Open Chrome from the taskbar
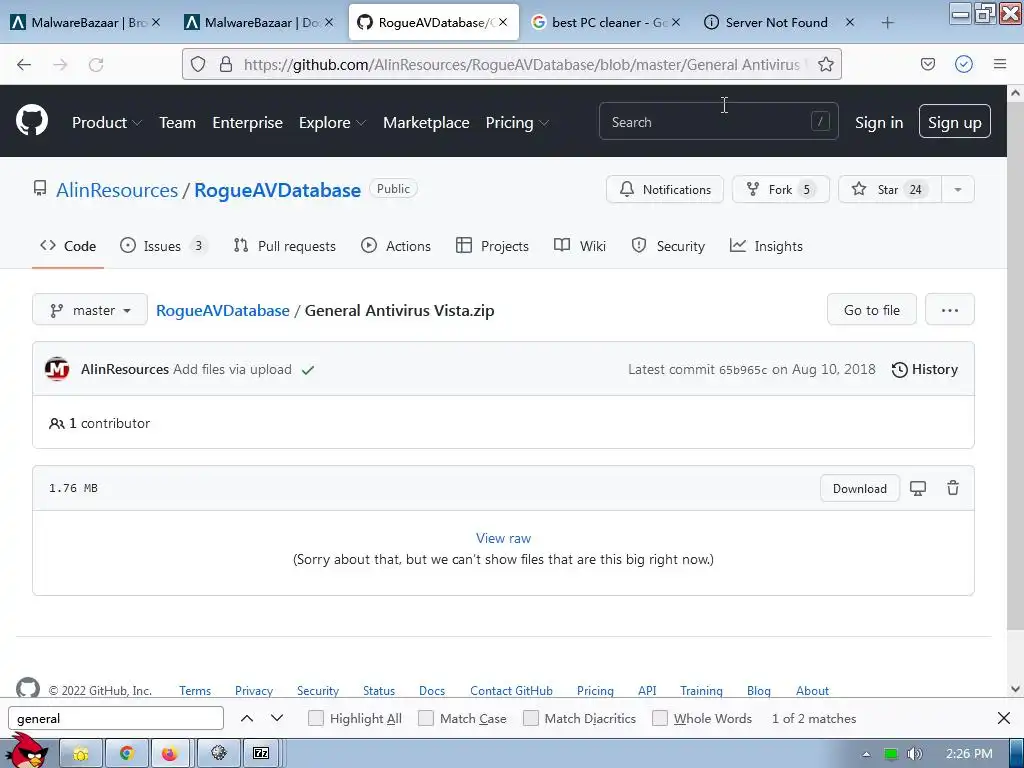Screen dimensions: 1024x768 coord(127,753)
